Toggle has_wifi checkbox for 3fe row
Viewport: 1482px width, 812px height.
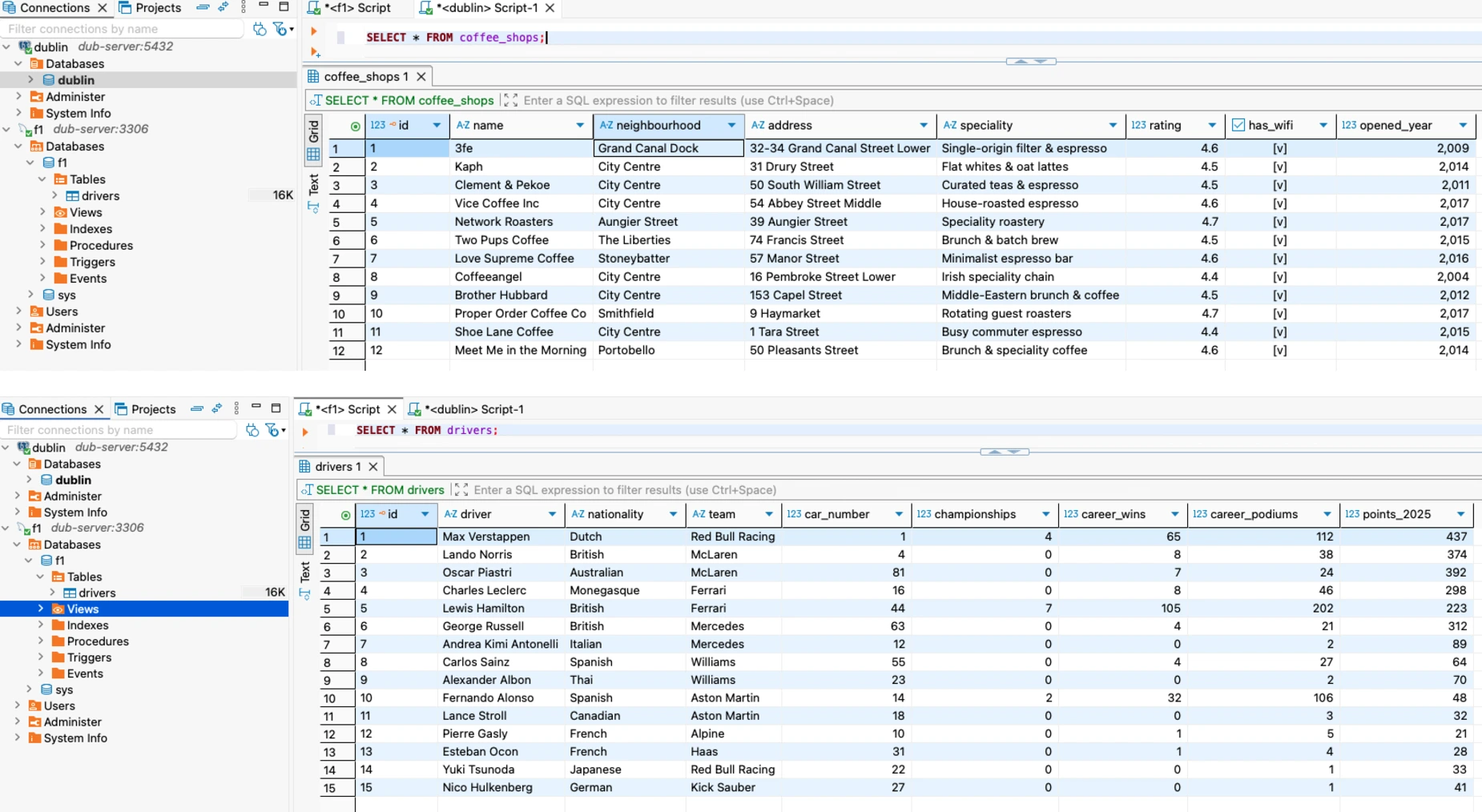(1279, 148)
